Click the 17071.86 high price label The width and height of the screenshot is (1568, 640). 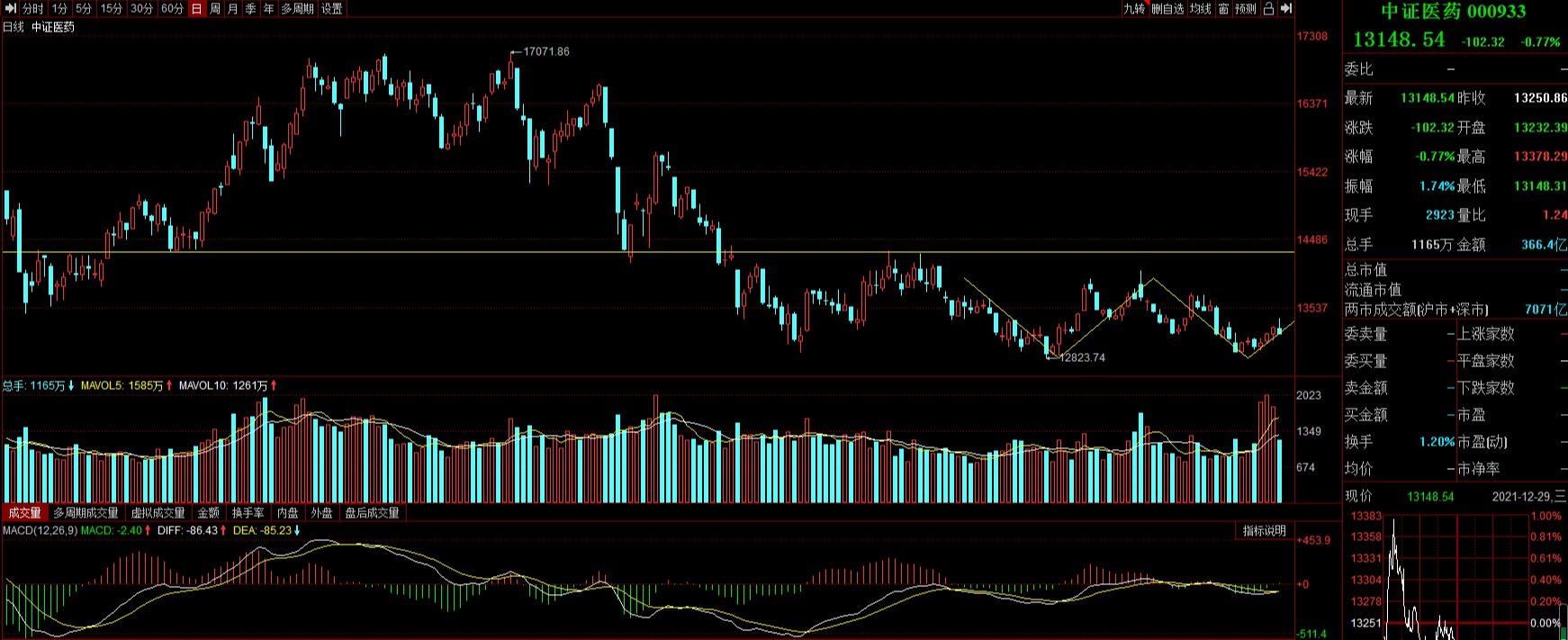546,51
